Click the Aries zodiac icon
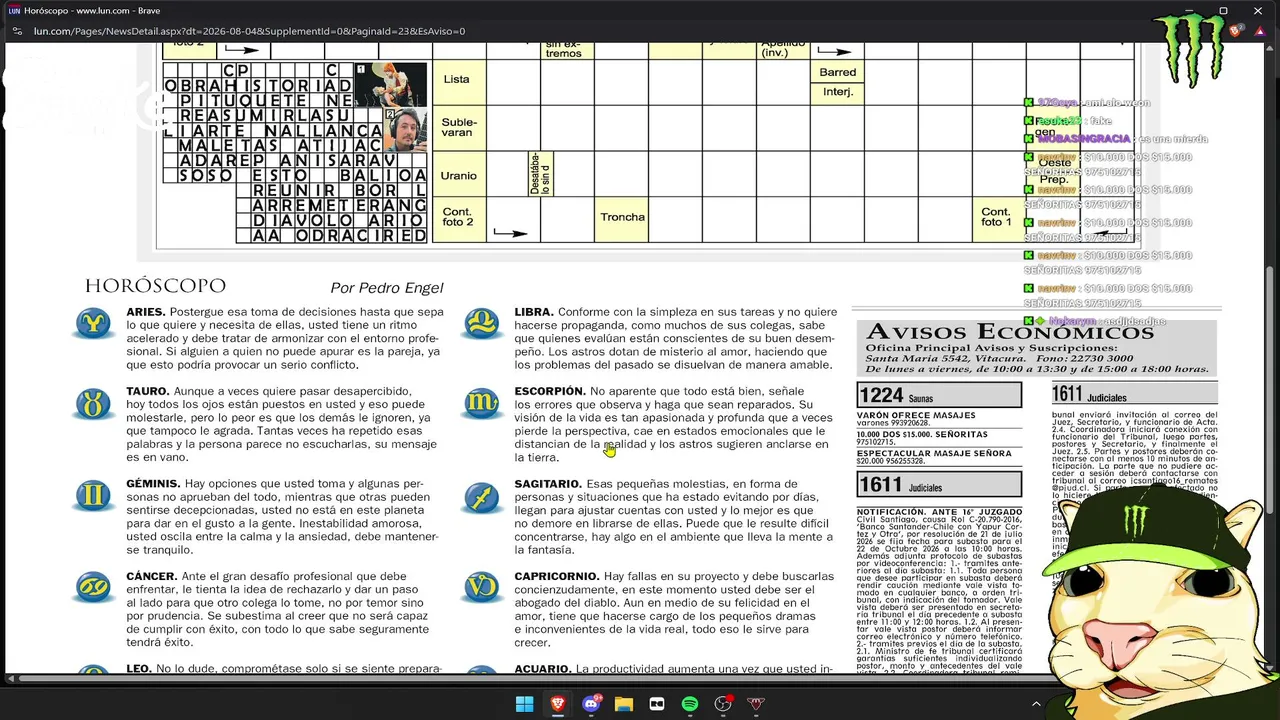Image resolution: width=1280 pixels, height=720 pixels. tap(93, 323)
